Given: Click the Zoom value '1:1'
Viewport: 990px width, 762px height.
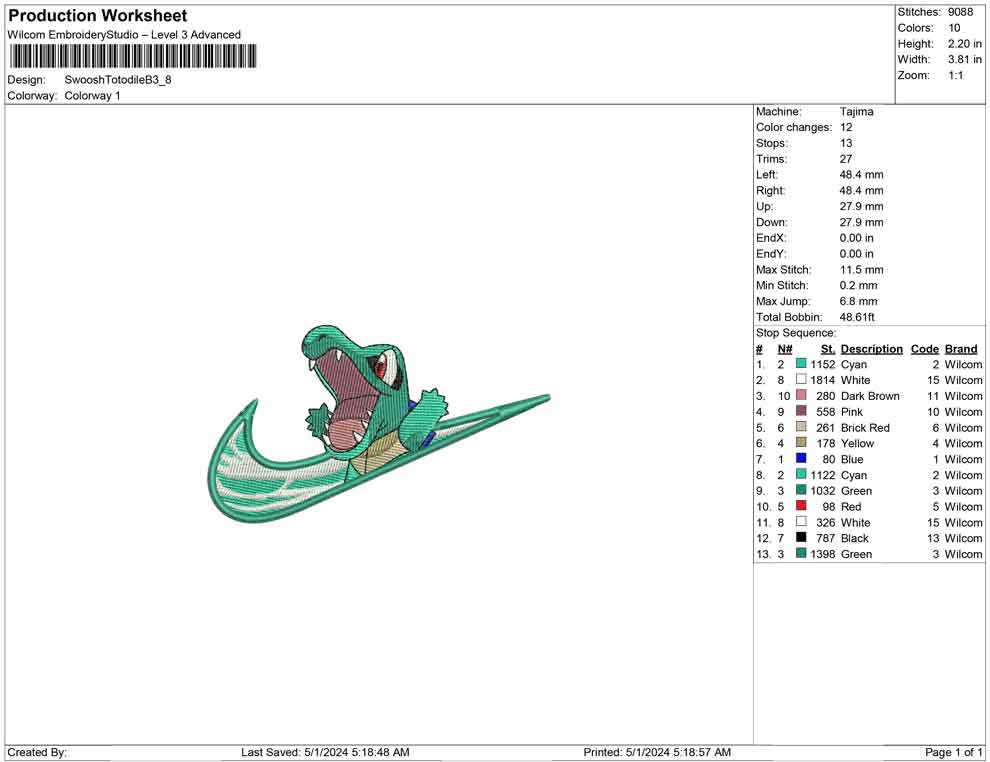Looking at the screenshot, I should click(x=955, y=75).
